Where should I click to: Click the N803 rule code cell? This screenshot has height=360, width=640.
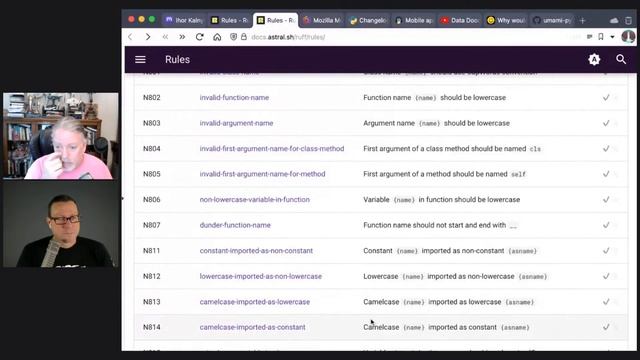152,123
